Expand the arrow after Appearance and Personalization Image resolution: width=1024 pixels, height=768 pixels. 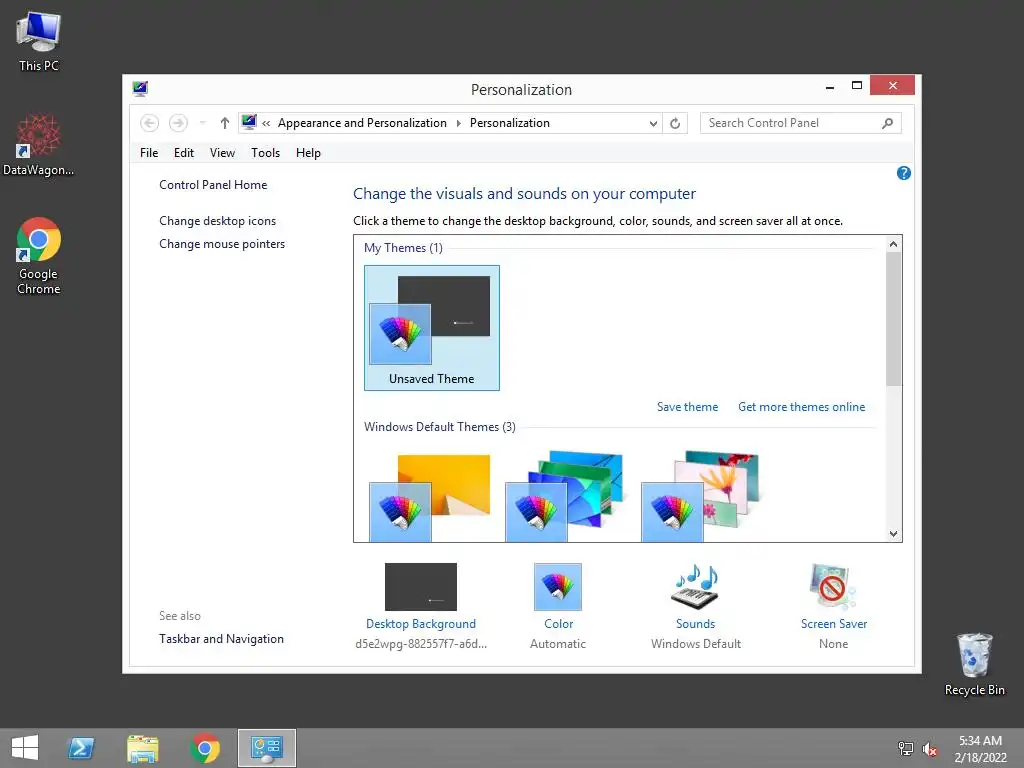coord(458,123)
